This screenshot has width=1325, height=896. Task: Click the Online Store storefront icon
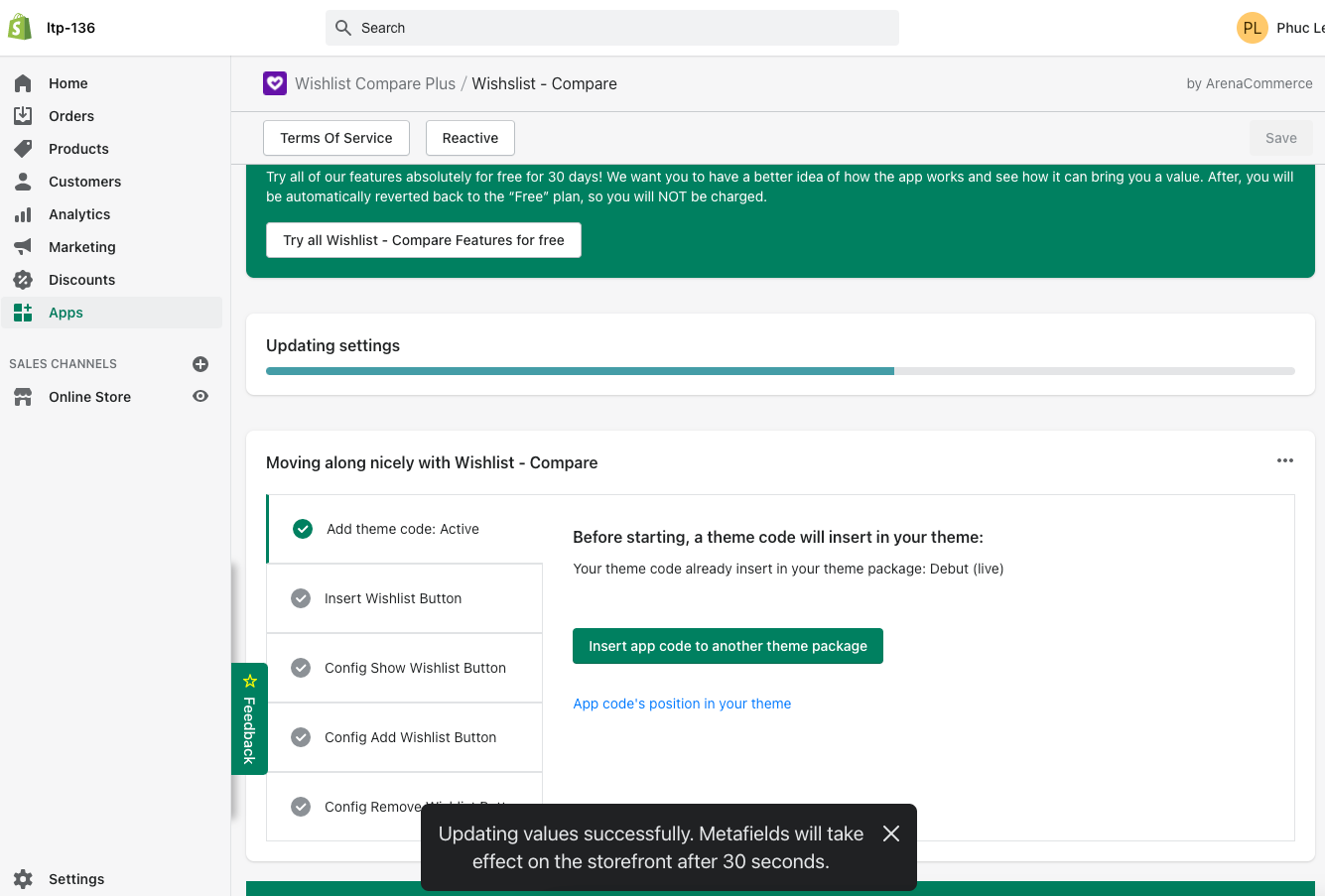pos(23,397)
